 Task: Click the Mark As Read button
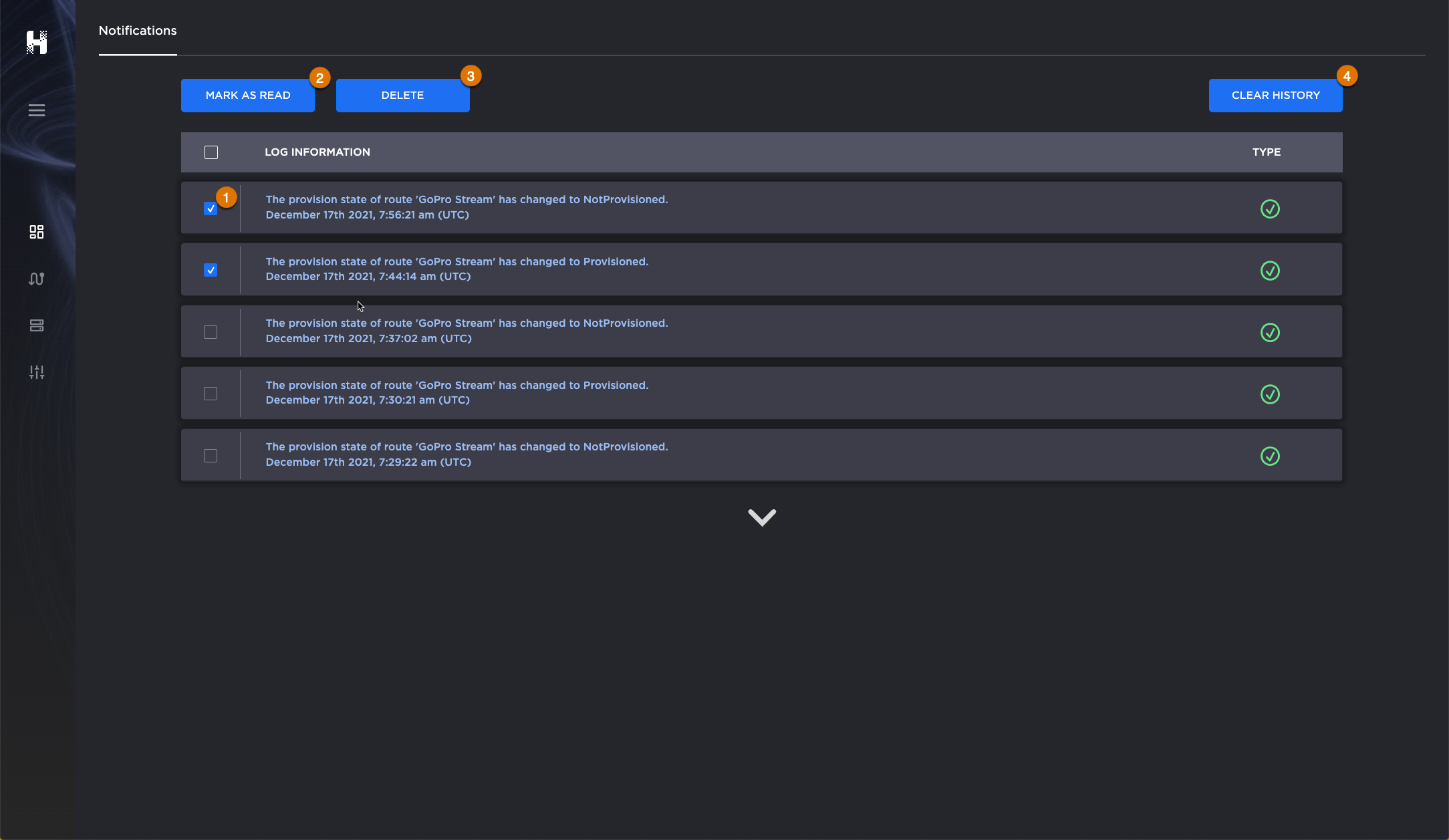(x=248, y=96)
